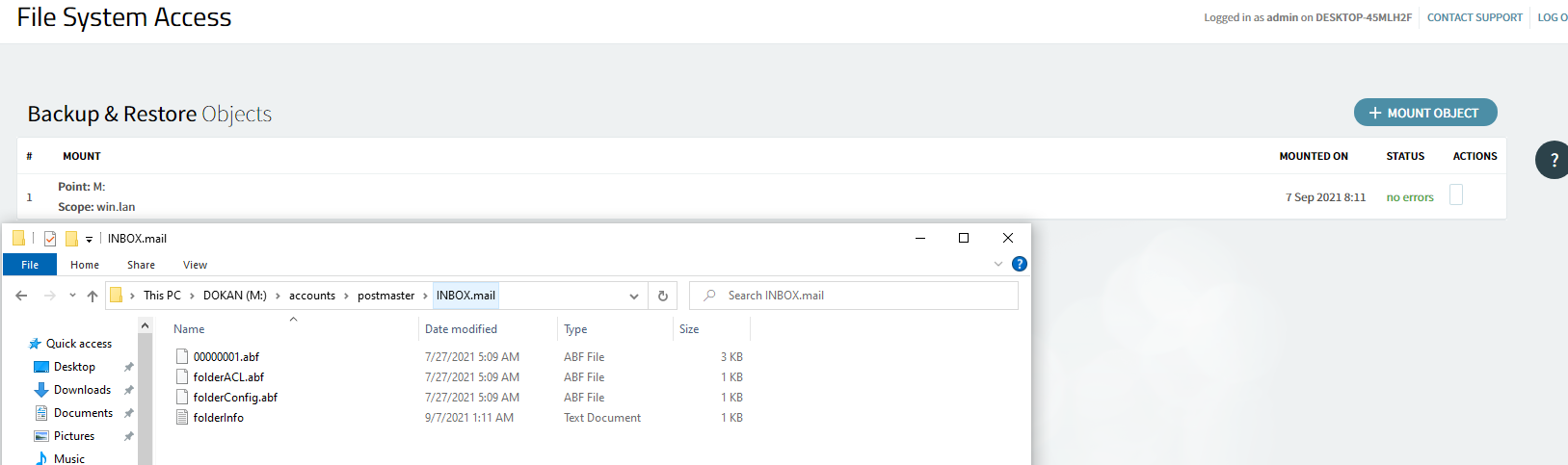This screenshot has width=1568, height=465.
Task: Click the Properties quick access toolbar icon
Action: pyautogui.click(x=50, y=239)
